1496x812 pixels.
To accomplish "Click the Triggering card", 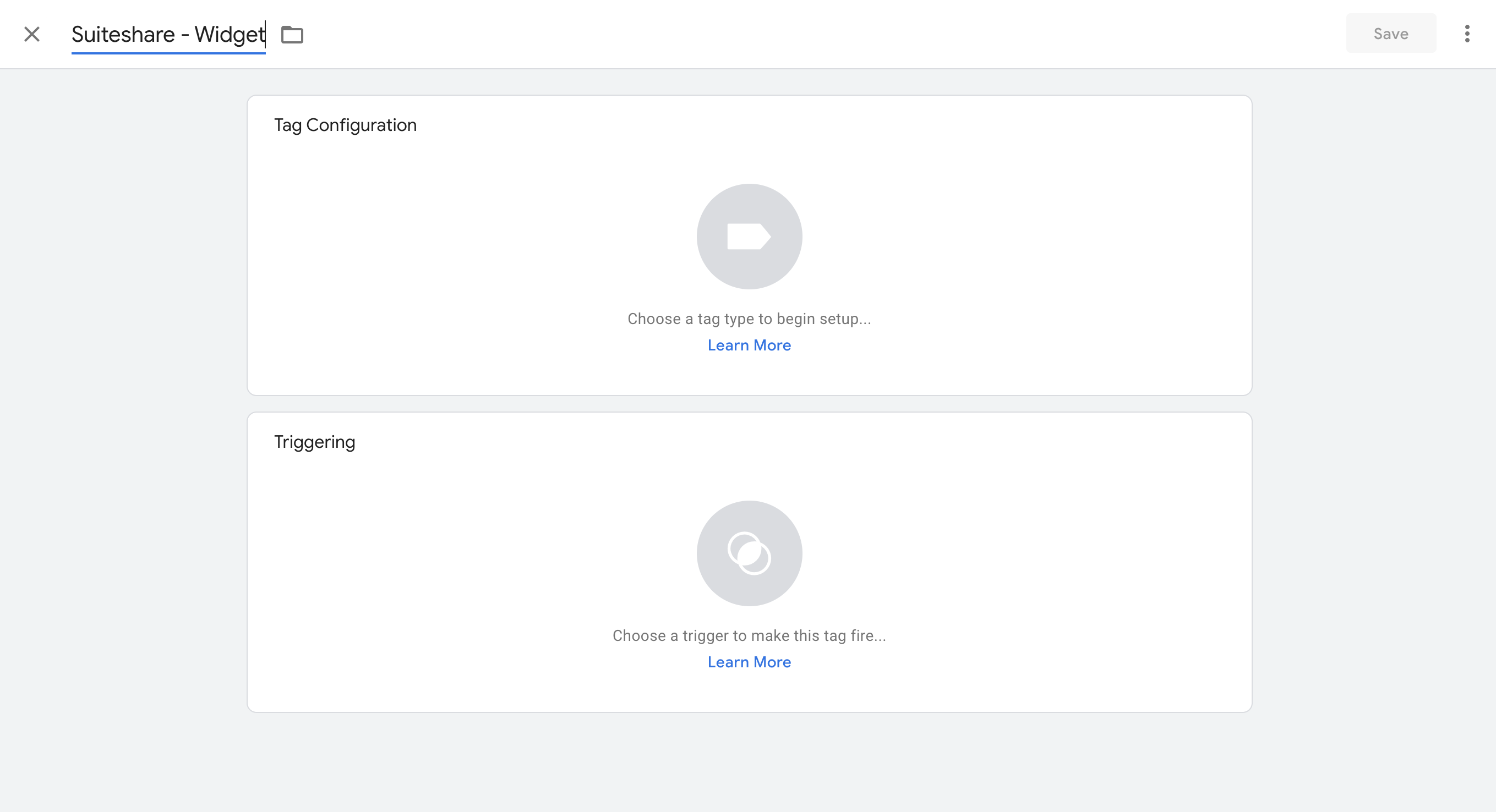I will [749, 560].
